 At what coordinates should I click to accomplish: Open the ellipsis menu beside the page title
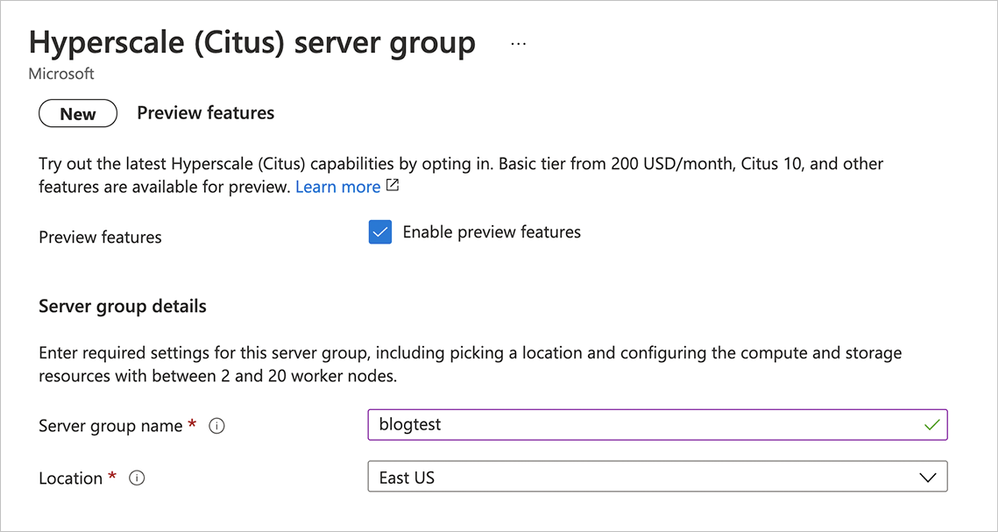click(x=518, y=44)
